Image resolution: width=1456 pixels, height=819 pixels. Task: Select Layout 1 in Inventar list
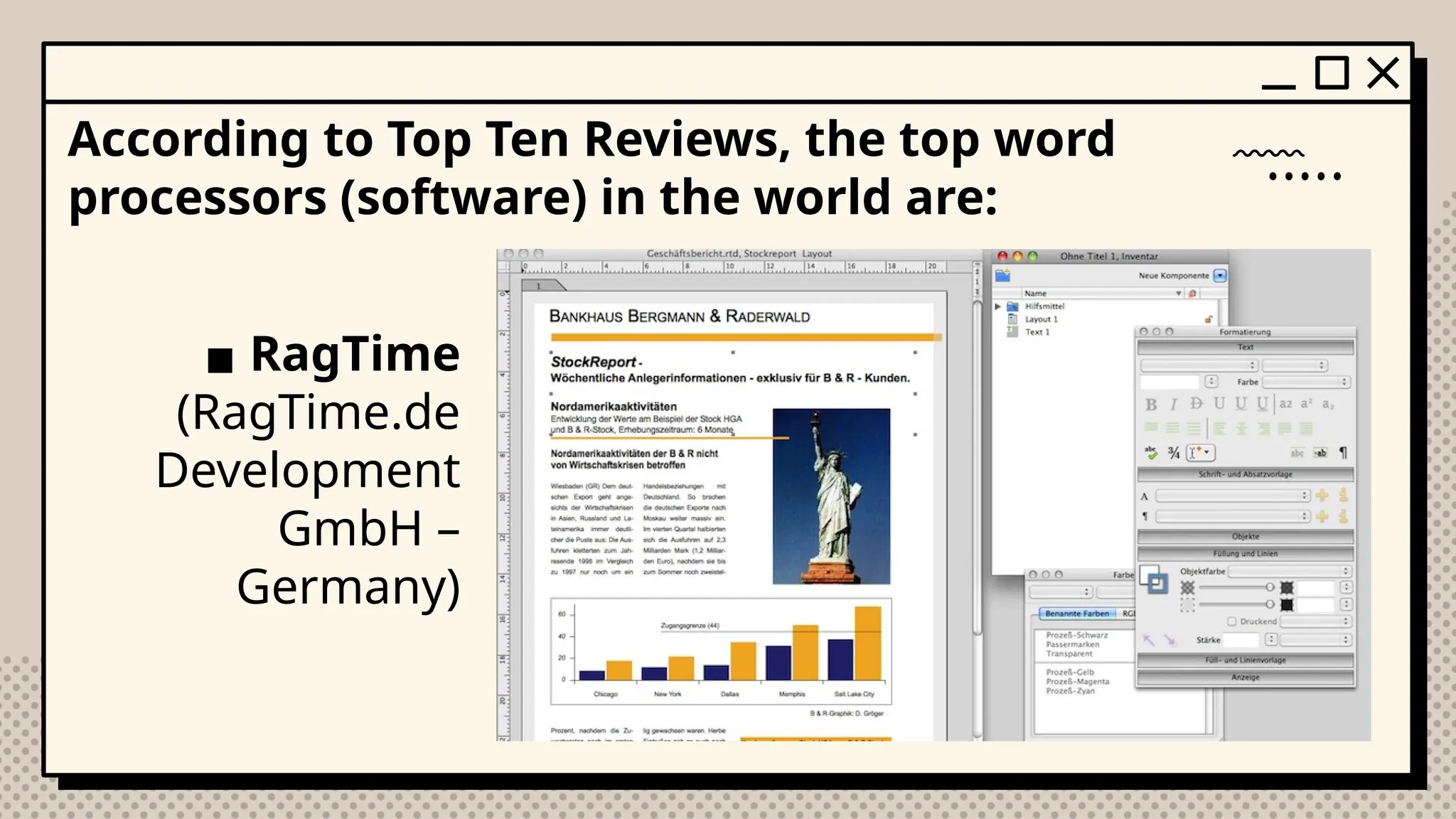[1042, 319]
